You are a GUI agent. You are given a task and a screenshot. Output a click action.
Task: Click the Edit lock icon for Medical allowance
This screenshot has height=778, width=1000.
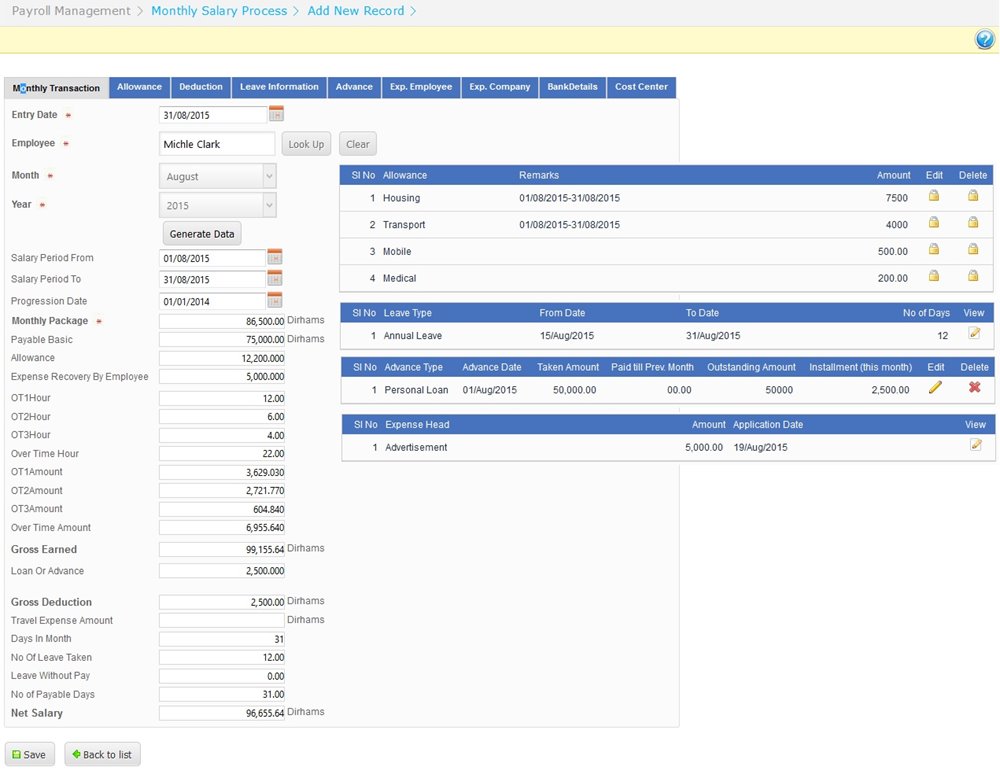pos(934,276)
